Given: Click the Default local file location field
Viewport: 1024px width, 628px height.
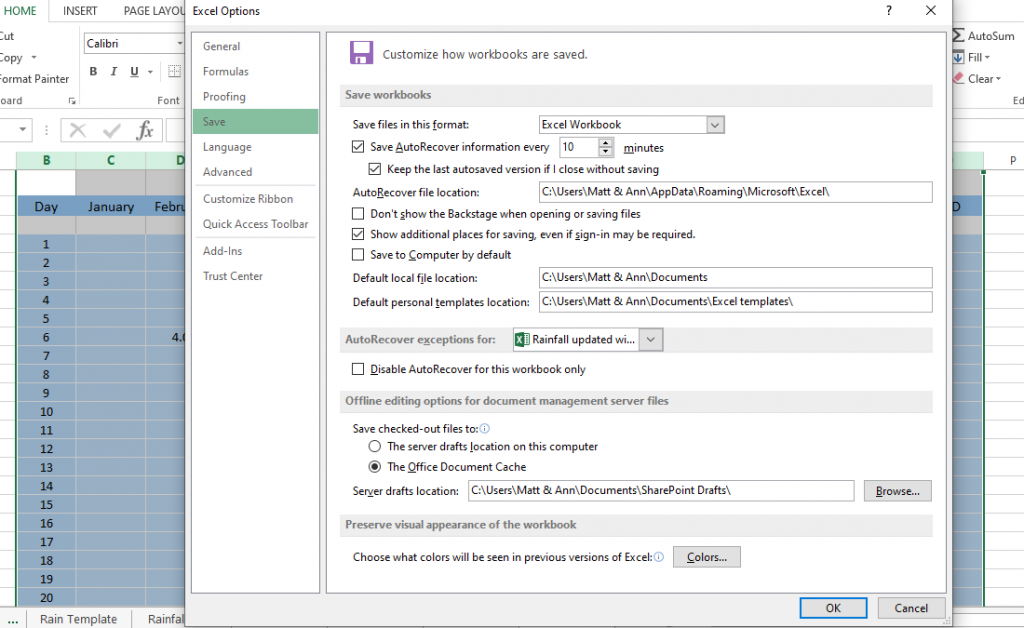Looking at the screenshot, I should (x=735, y=277).
